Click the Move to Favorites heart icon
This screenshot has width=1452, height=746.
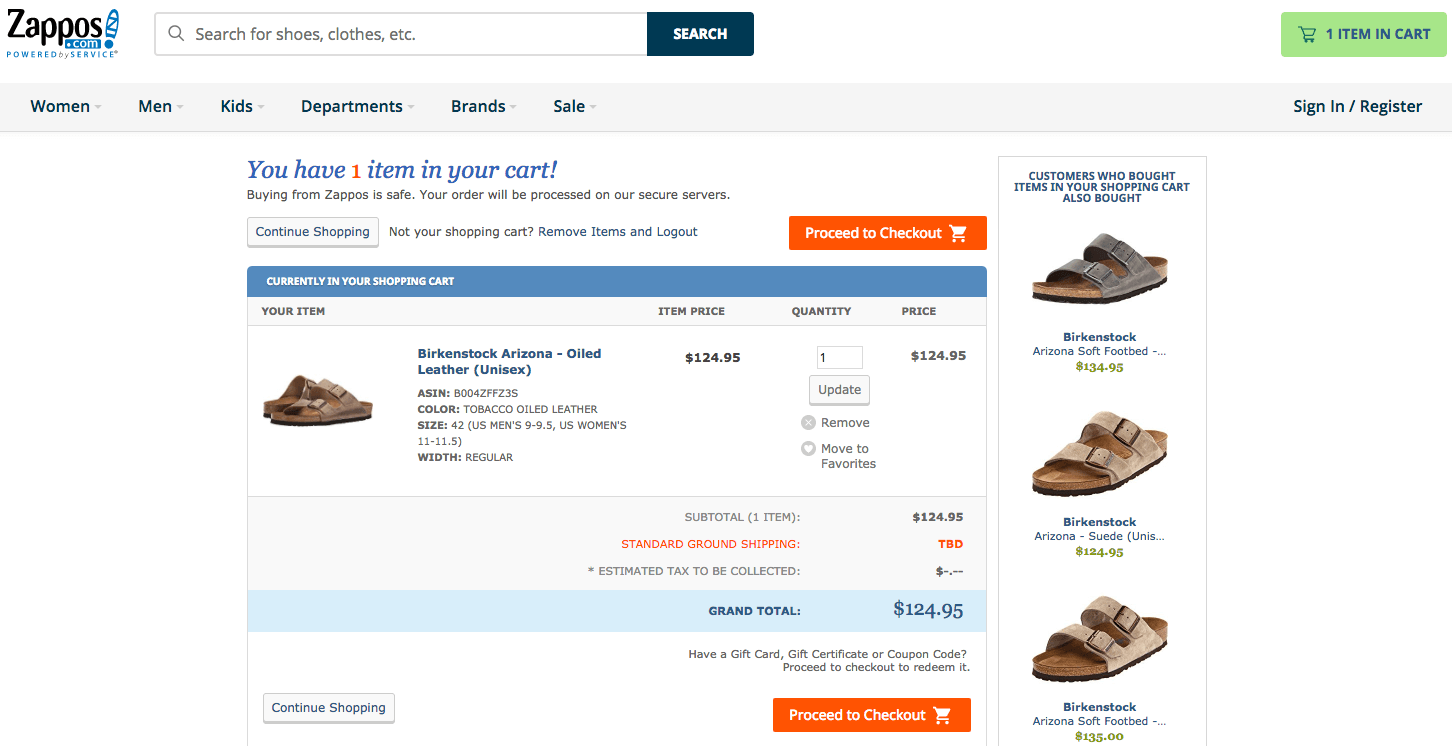(808, 449)
